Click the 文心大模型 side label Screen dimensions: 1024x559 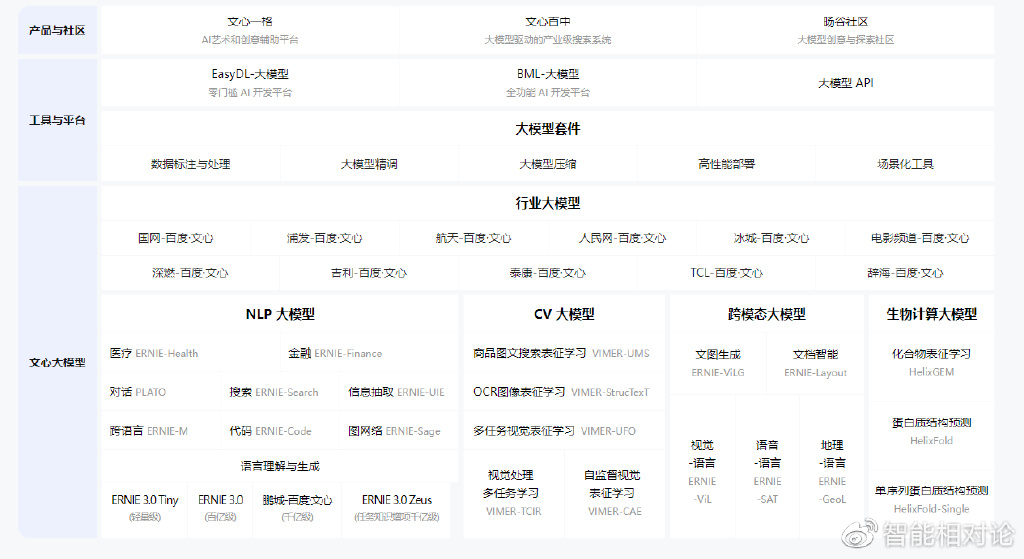click(x=57, y=362)
